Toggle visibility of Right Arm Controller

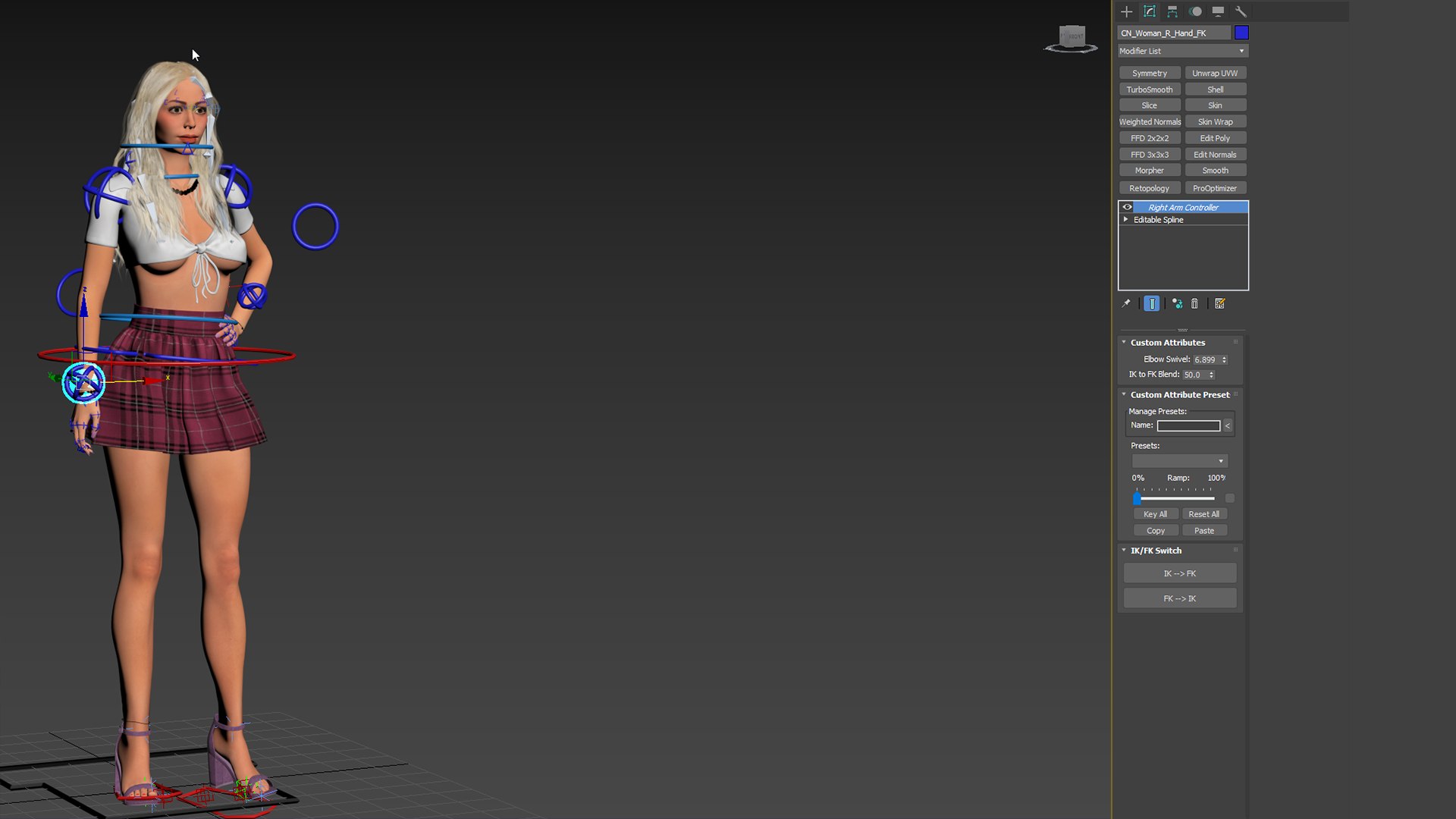click(1126, 207)
